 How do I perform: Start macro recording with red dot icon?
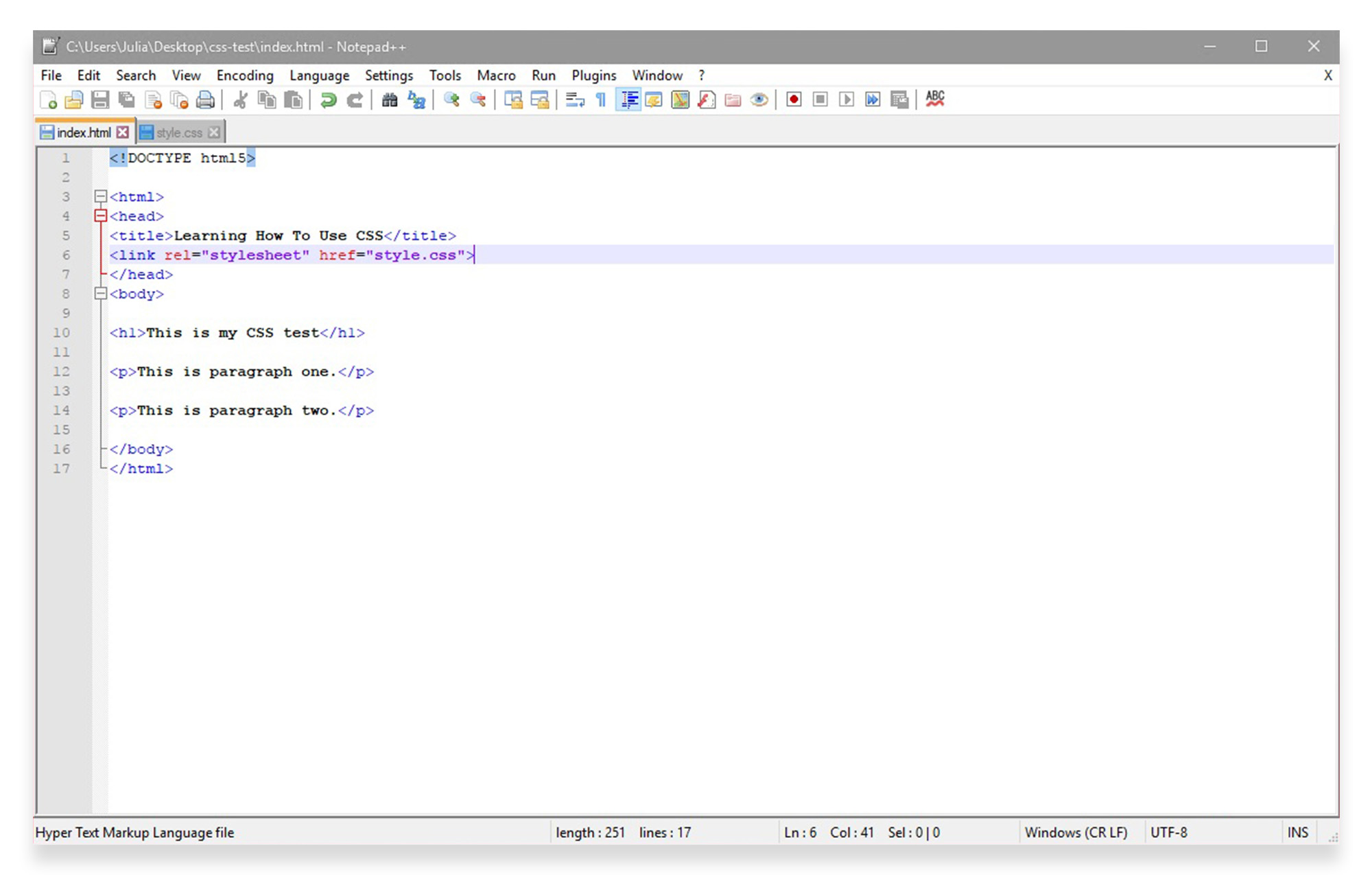coord(794,100)
